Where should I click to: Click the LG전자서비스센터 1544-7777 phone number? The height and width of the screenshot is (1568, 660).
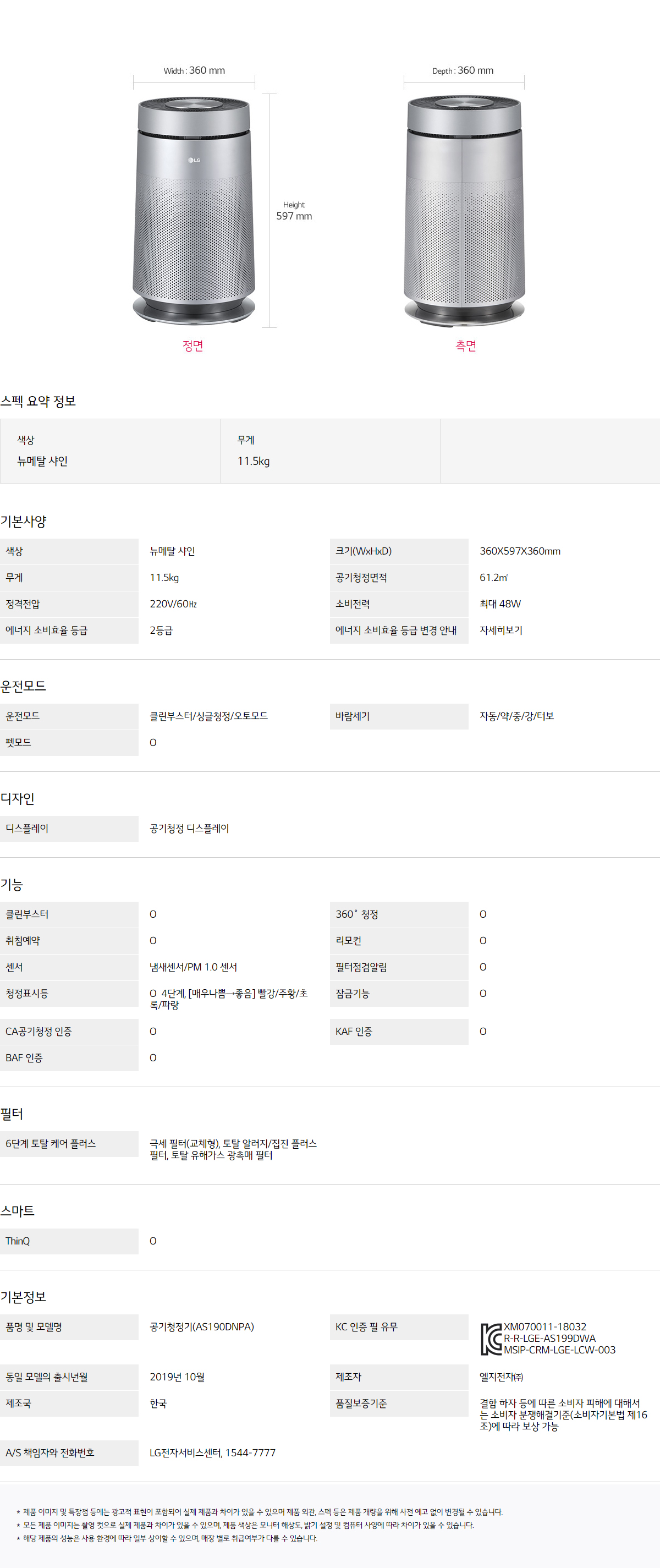[x=212, y=1453]
